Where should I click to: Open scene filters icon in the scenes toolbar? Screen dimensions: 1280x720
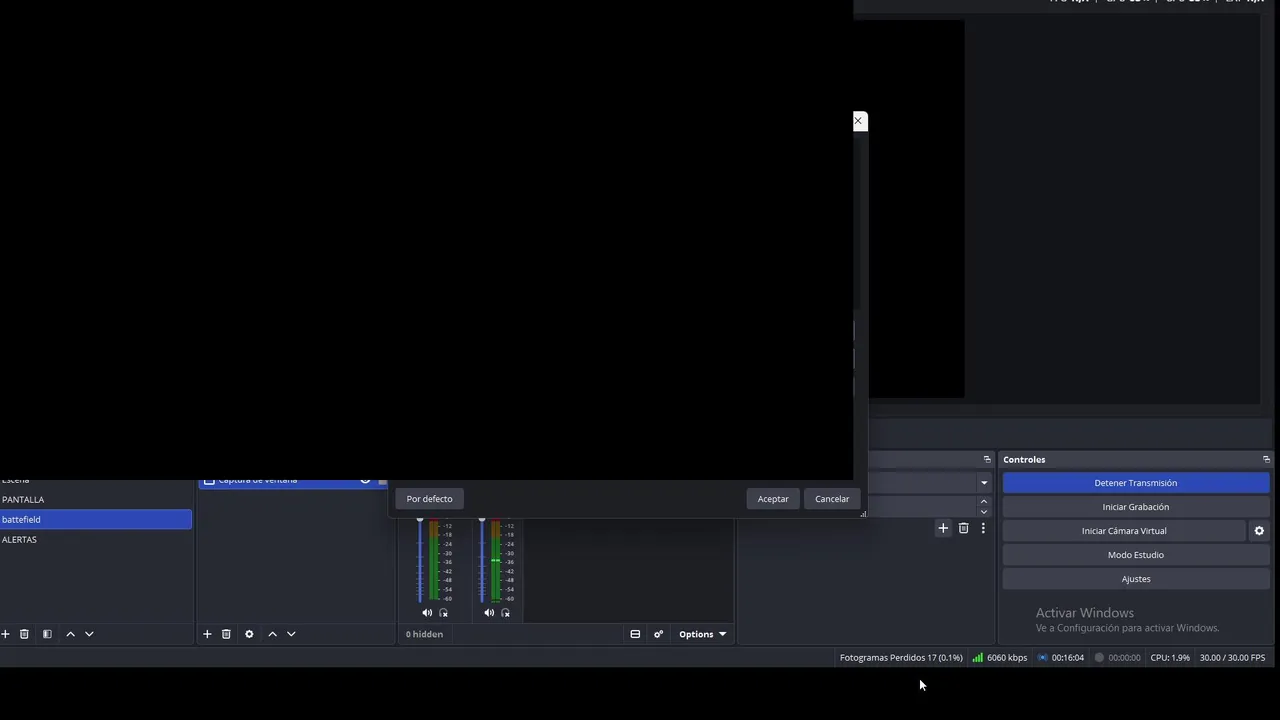pyautogui.click(x=47, y=634)
